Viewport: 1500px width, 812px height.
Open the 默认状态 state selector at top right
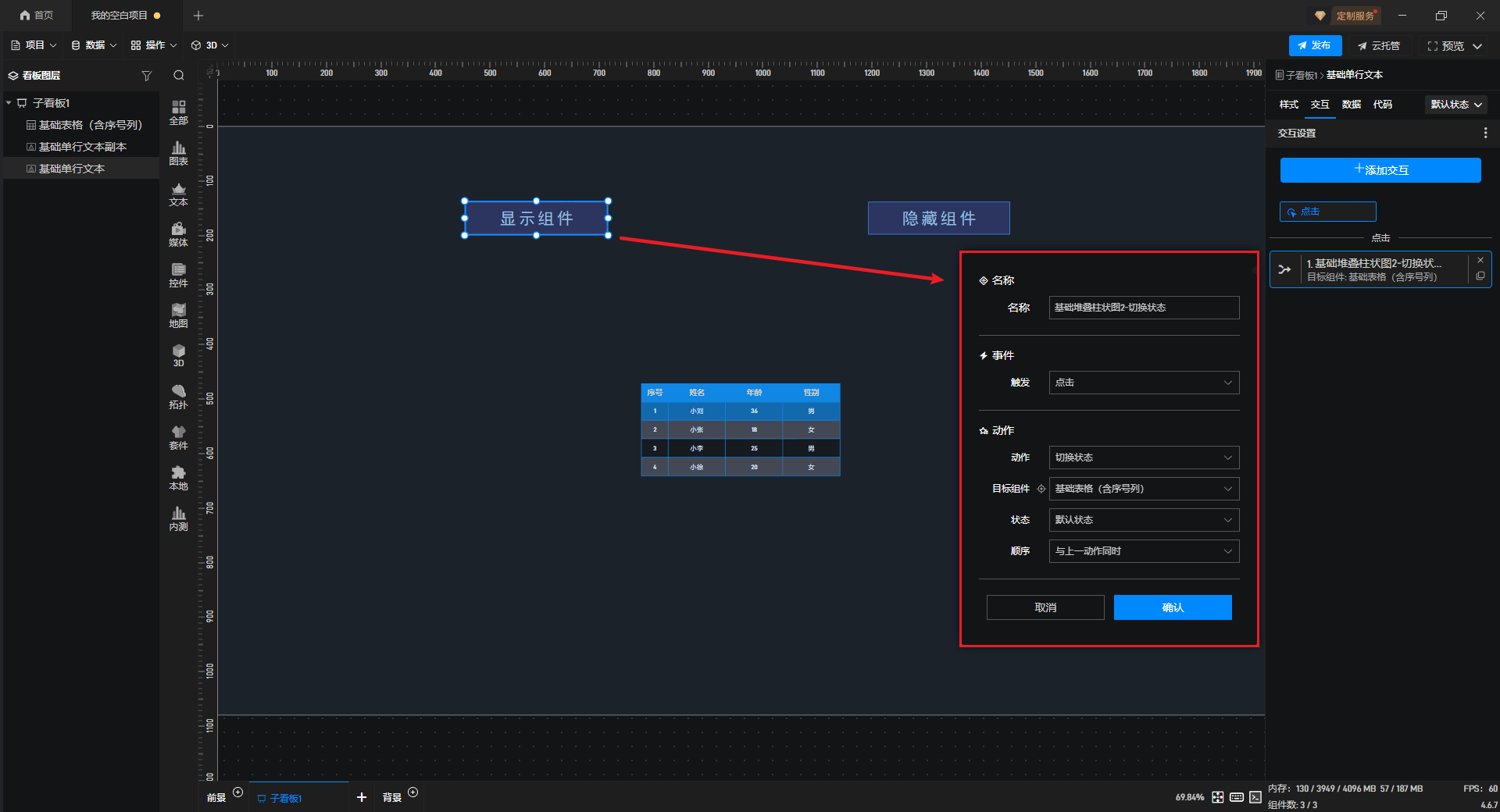pyautogui.click(x=1455, y=105)
